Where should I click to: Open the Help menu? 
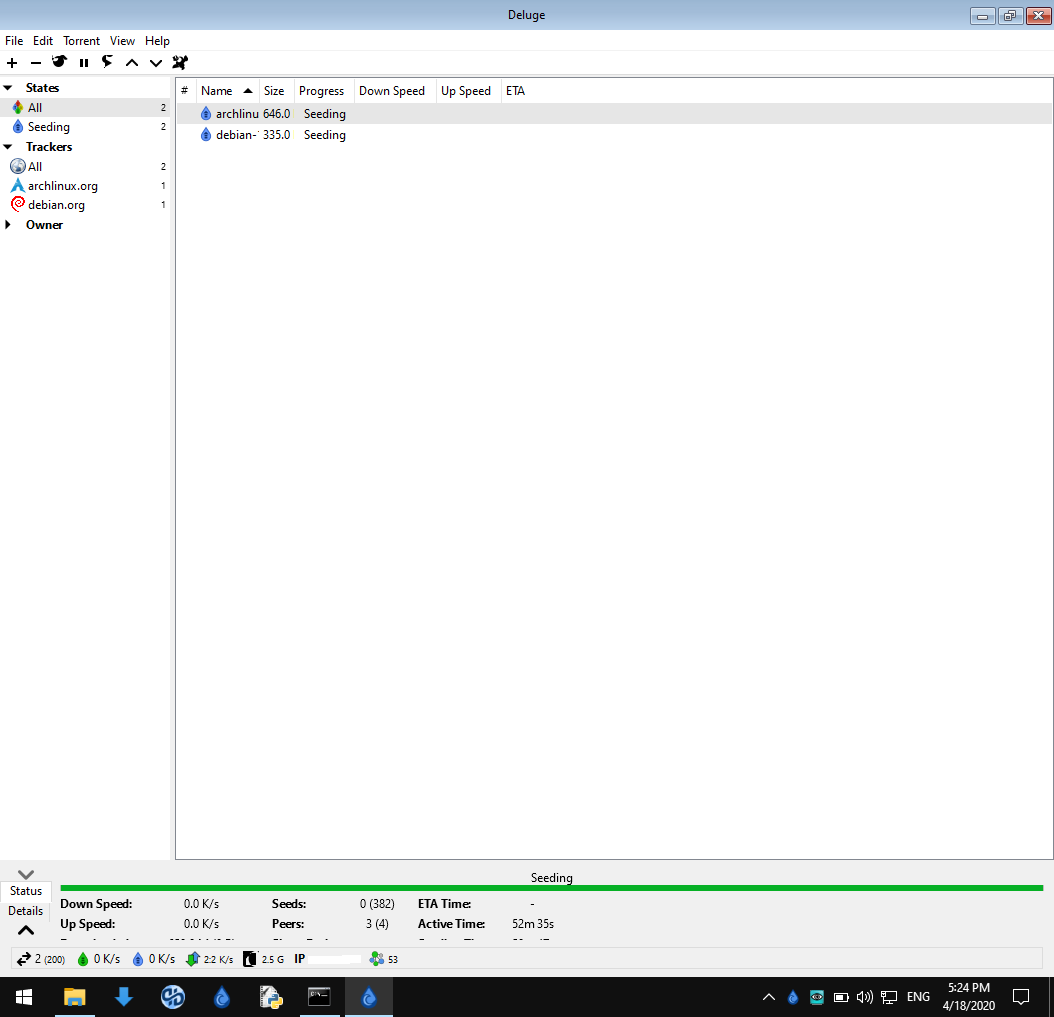point(157,41)
